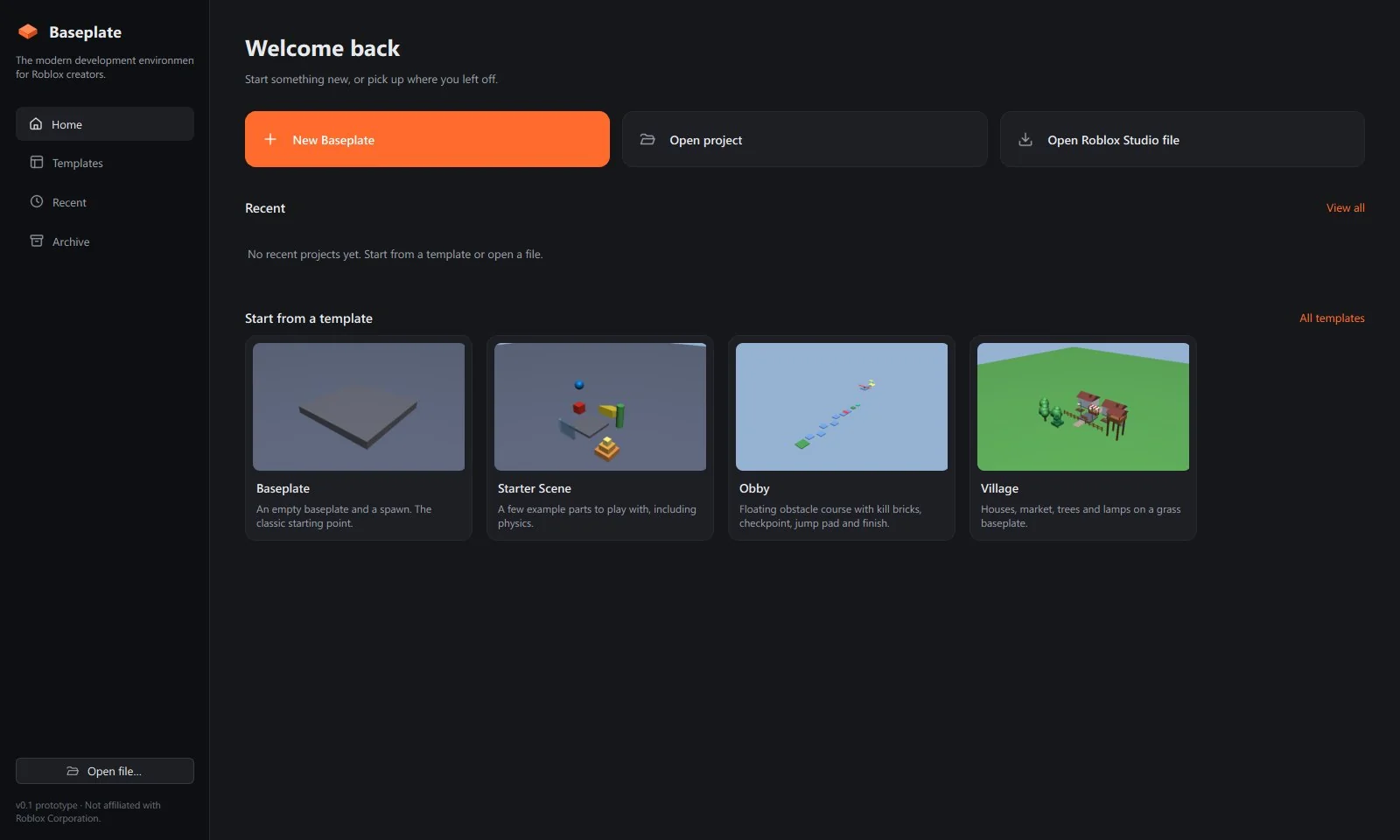Click the download icon on Open Roblox Studio file
This screenshot has height=840, width=1400.
click(x=1025, y=139)
